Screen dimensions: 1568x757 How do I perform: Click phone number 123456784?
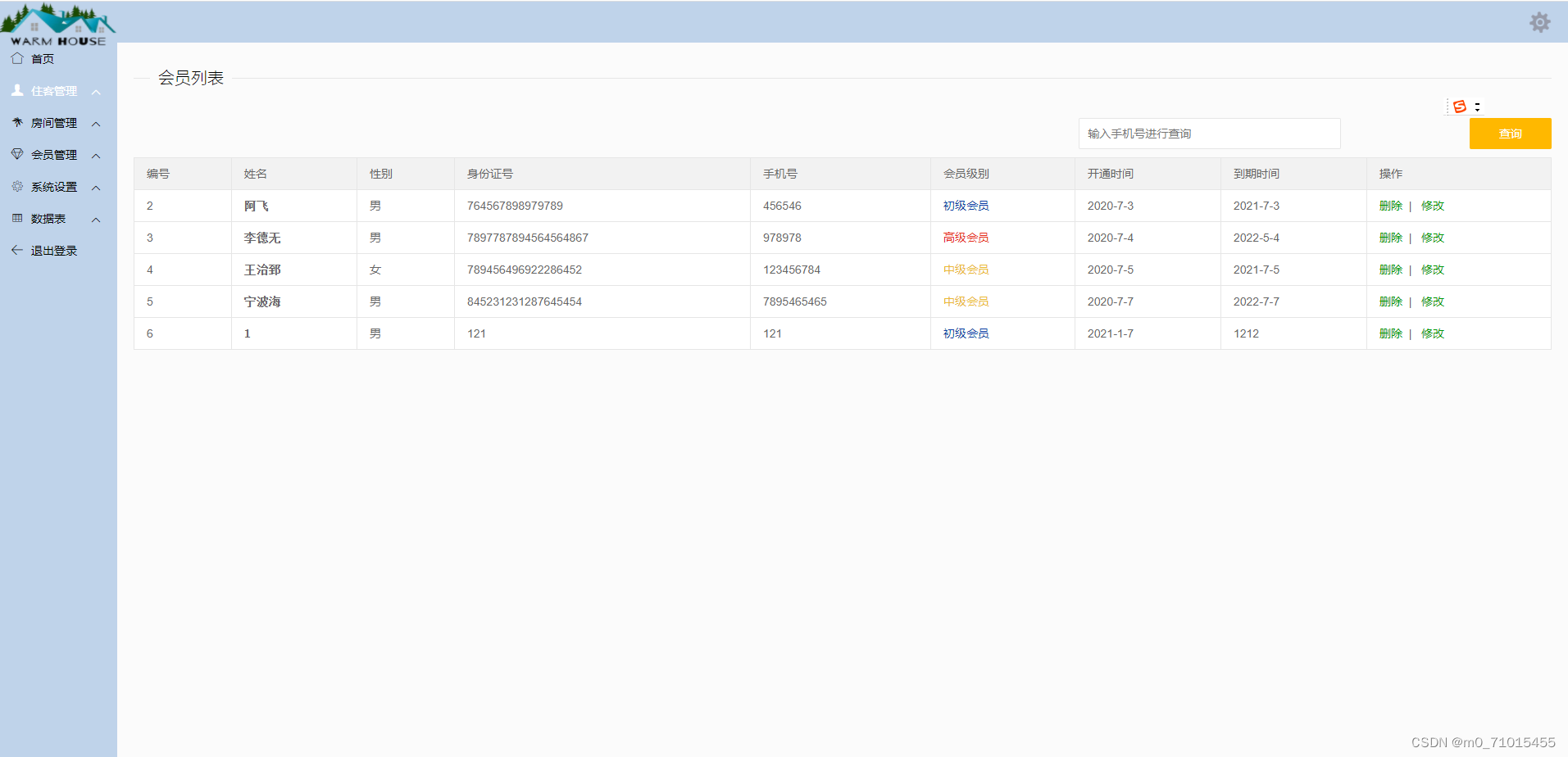[x=791, y=270]
